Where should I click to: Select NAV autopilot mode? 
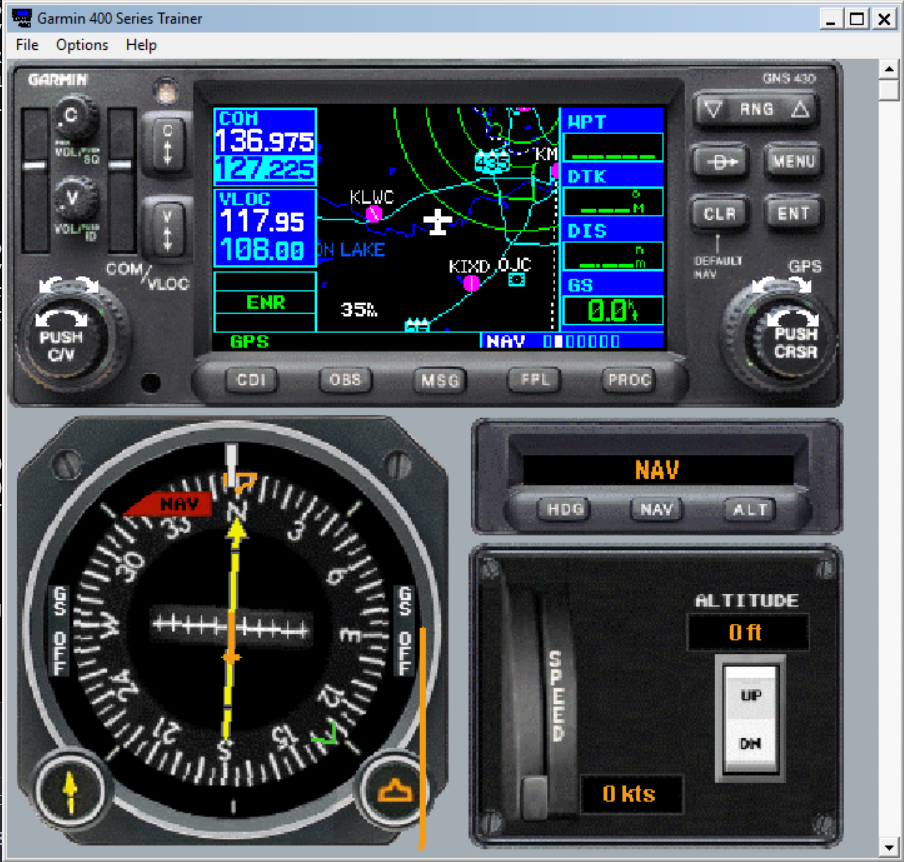coord(657,509)
